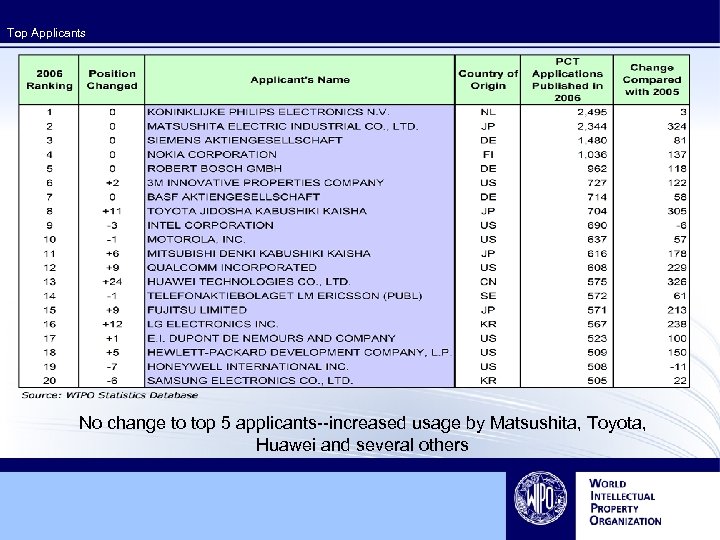Viewport: 720px width, 540px height.
Task: Select 'HUAWEI TECHNOLOGIES CO., LTD.' name
Action: 248,282
